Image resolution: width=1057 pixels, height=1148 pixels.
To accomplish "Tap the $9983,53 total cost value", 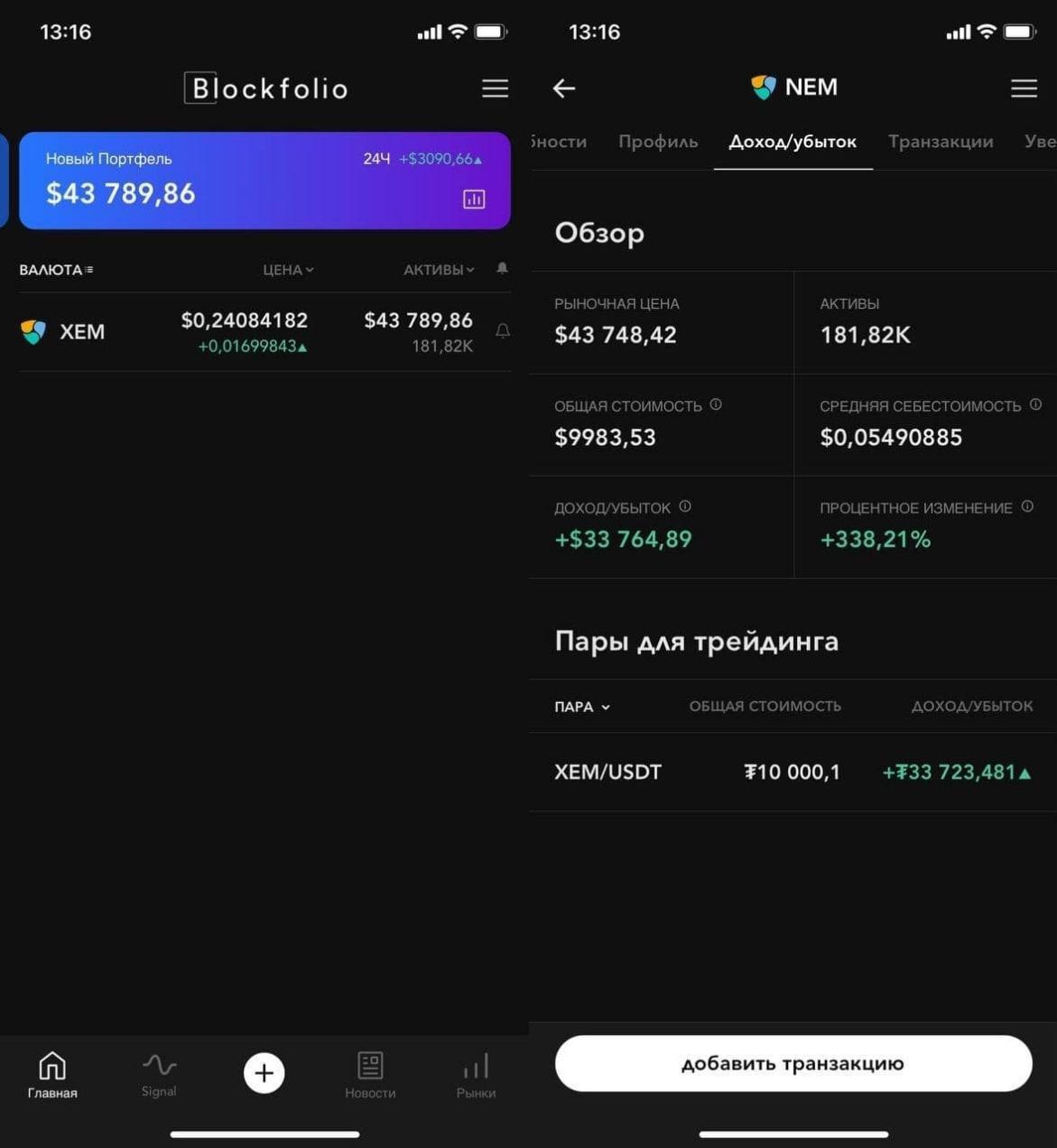I will coord(605,438).
